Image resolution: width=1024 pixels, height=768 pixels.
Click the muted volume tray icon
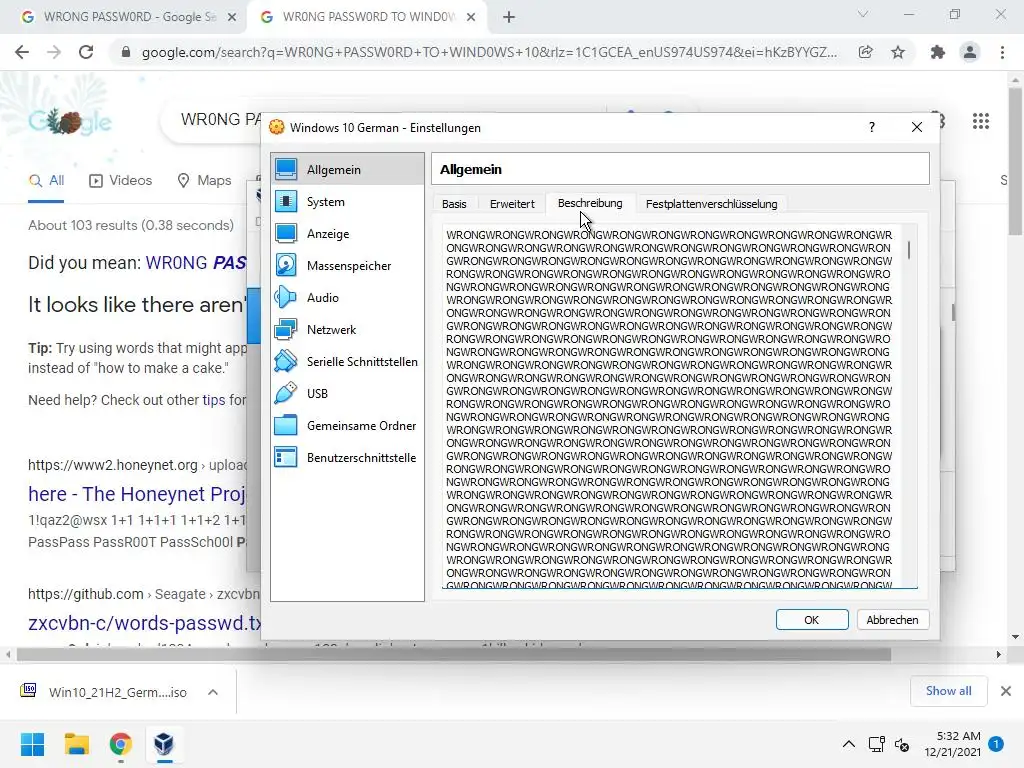(902, 744)
